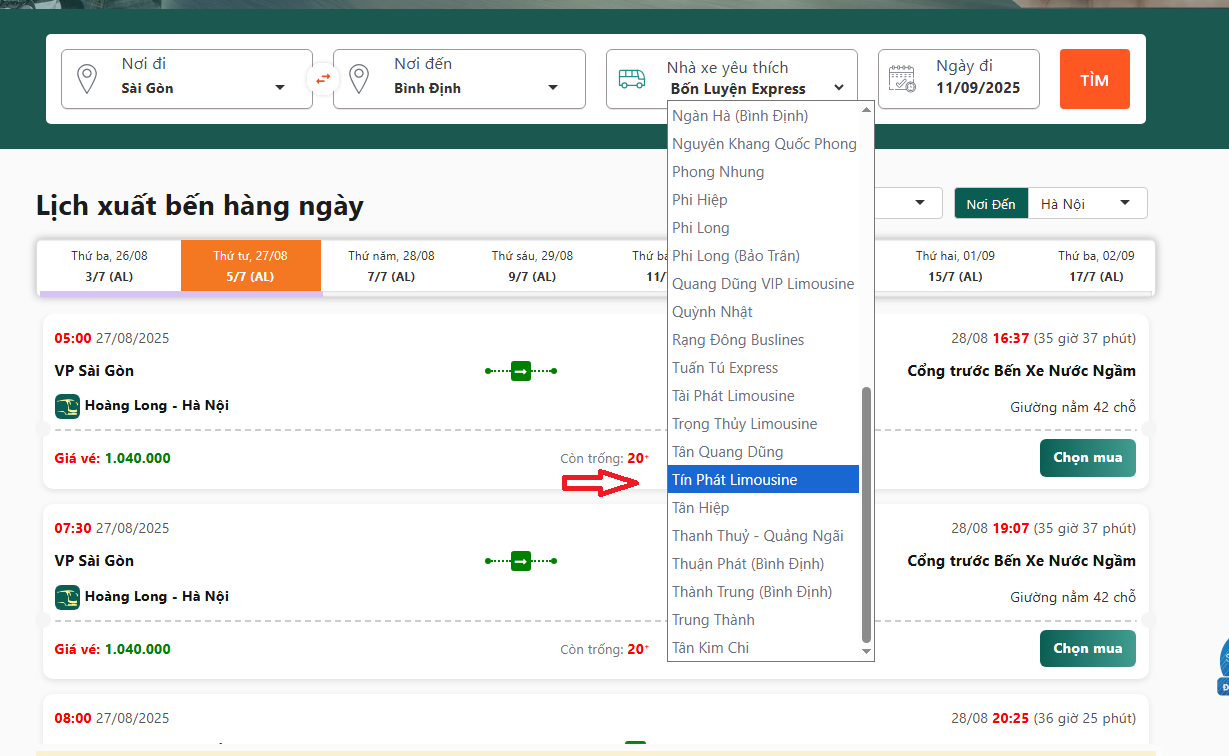Click Chọn mua for the 05:00 trip
Viewport: 1229px width, 756px height.
coord(1087,458)
